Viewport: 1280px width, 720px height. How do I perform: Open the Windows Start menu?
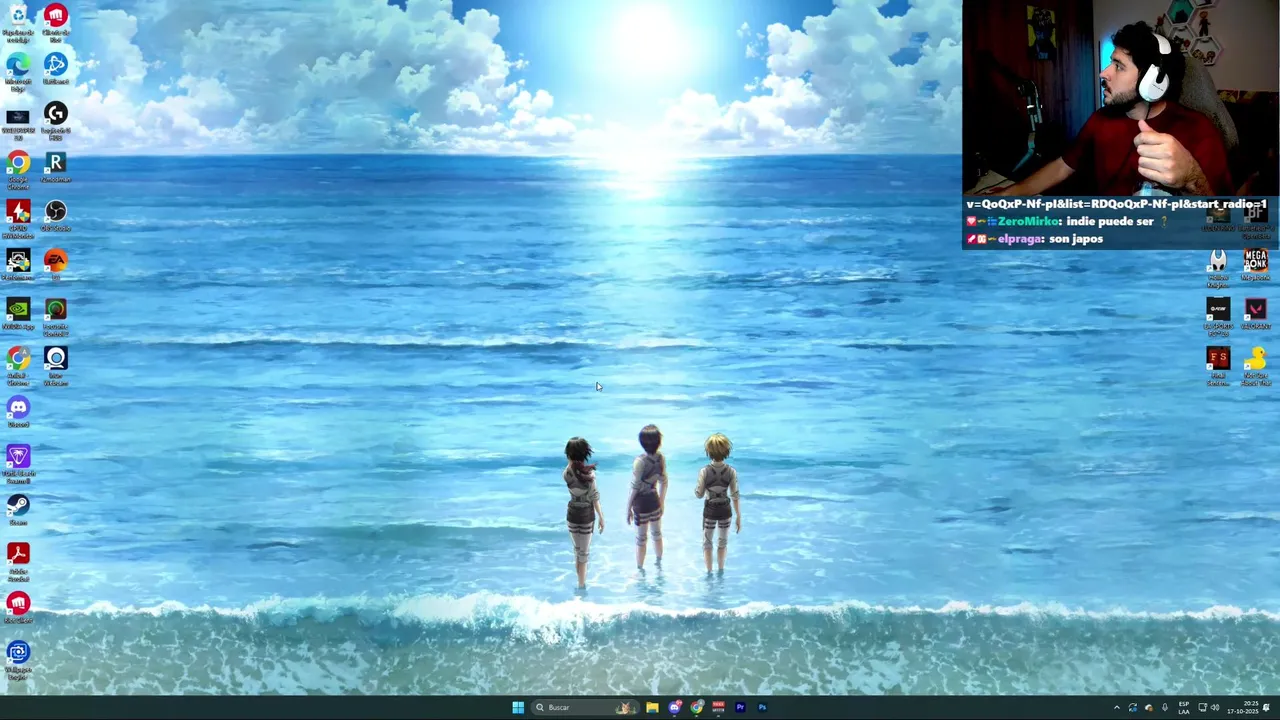[518, 707]
